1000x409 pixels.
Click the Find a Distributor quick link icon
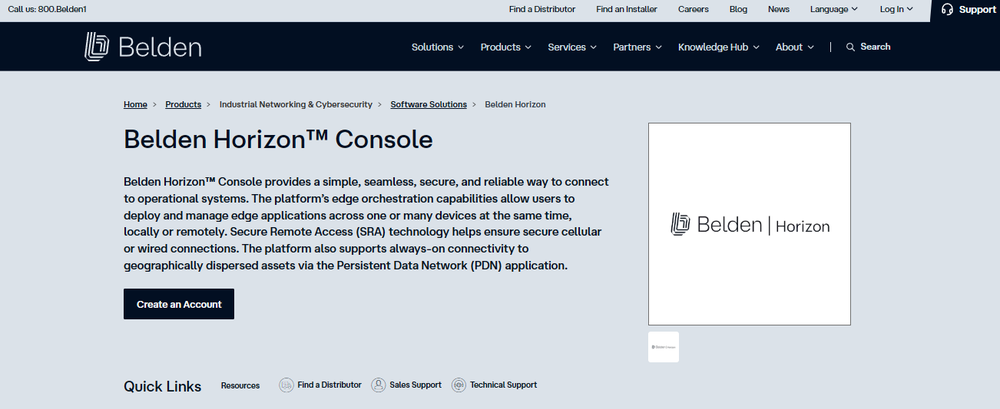click(286, 385)
